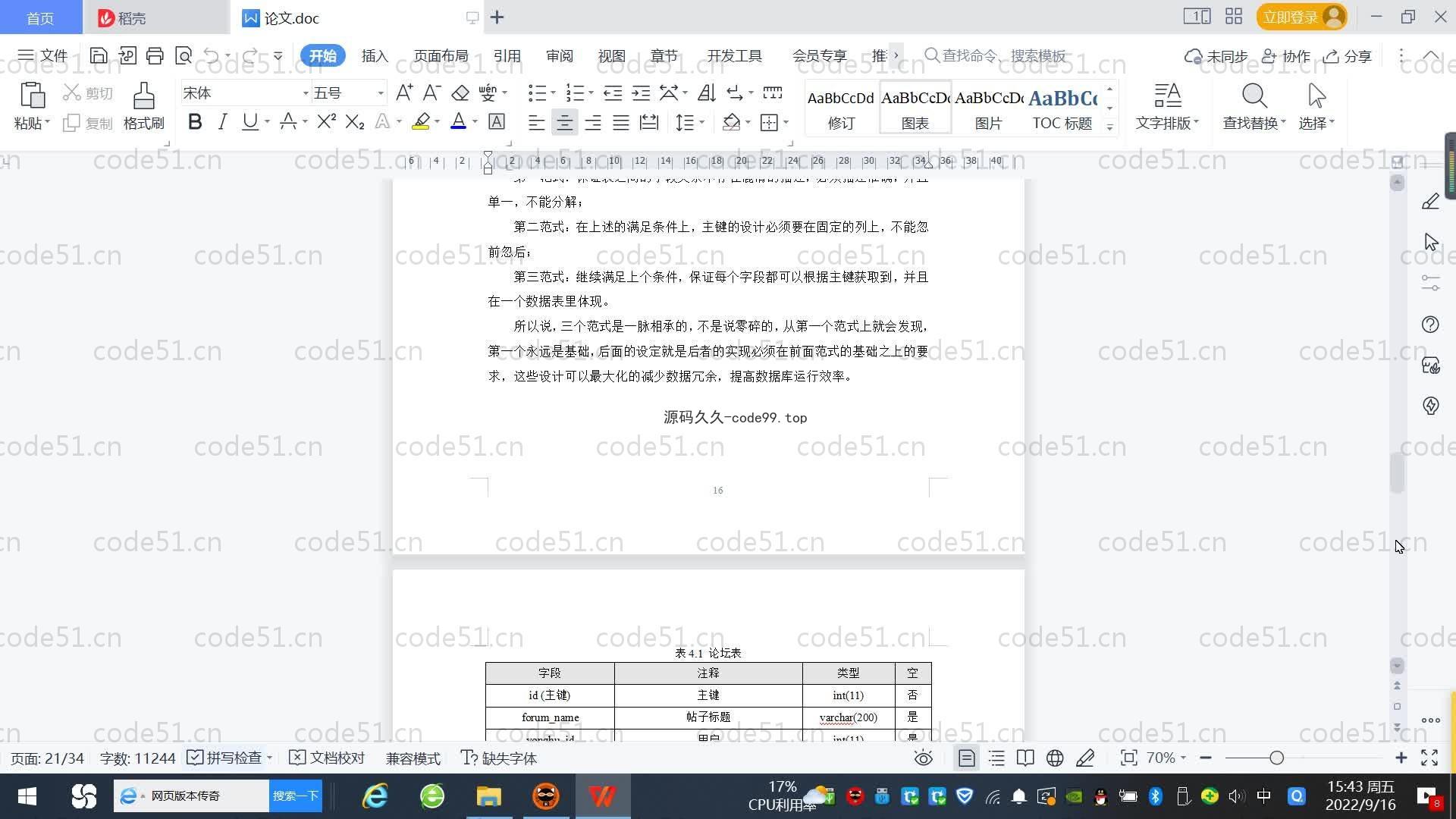Image resolution: width=1456 pixels, height=819 pixels.
Task: Open the References tab
Action: coord(507,55)
